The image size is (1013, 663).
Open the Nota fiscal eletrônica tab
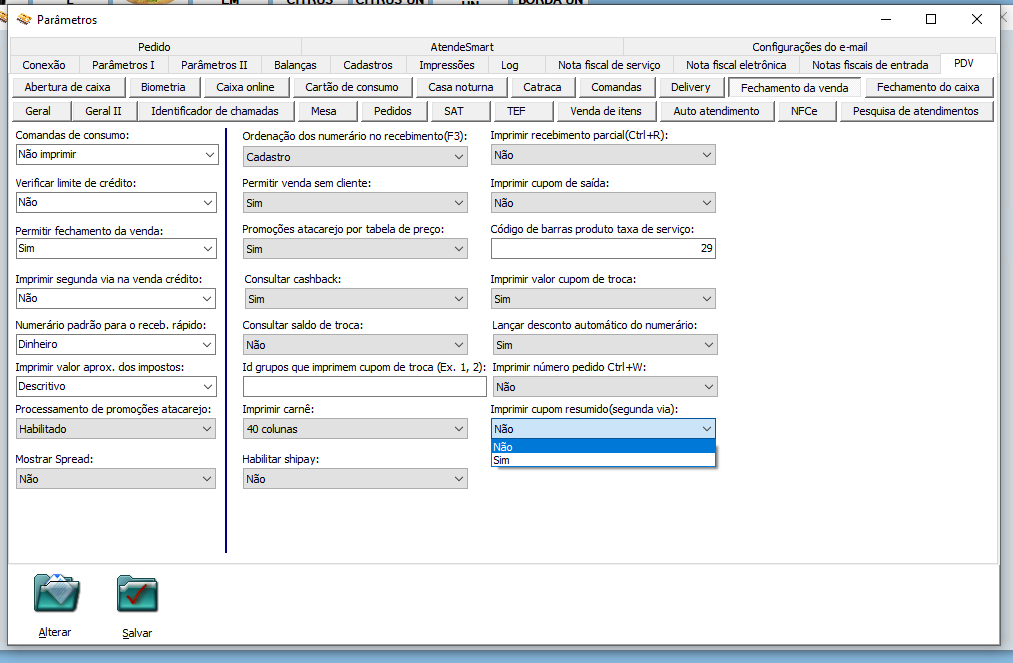(735, 65)
